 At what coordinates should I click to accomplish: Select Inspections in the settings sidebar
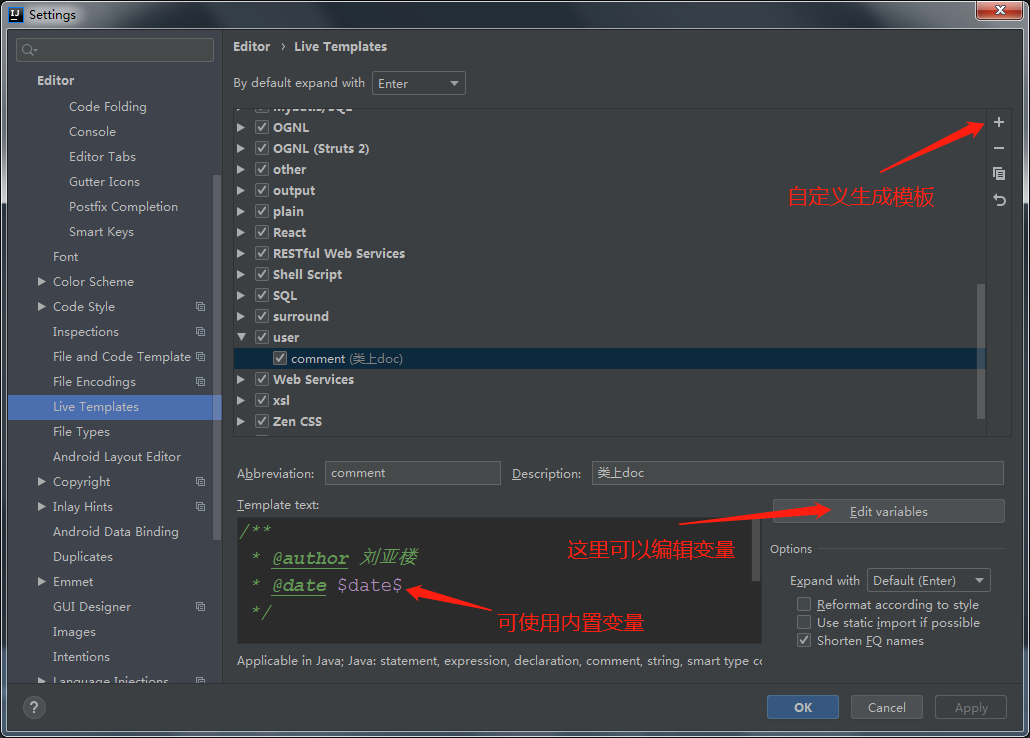[86, 331]
